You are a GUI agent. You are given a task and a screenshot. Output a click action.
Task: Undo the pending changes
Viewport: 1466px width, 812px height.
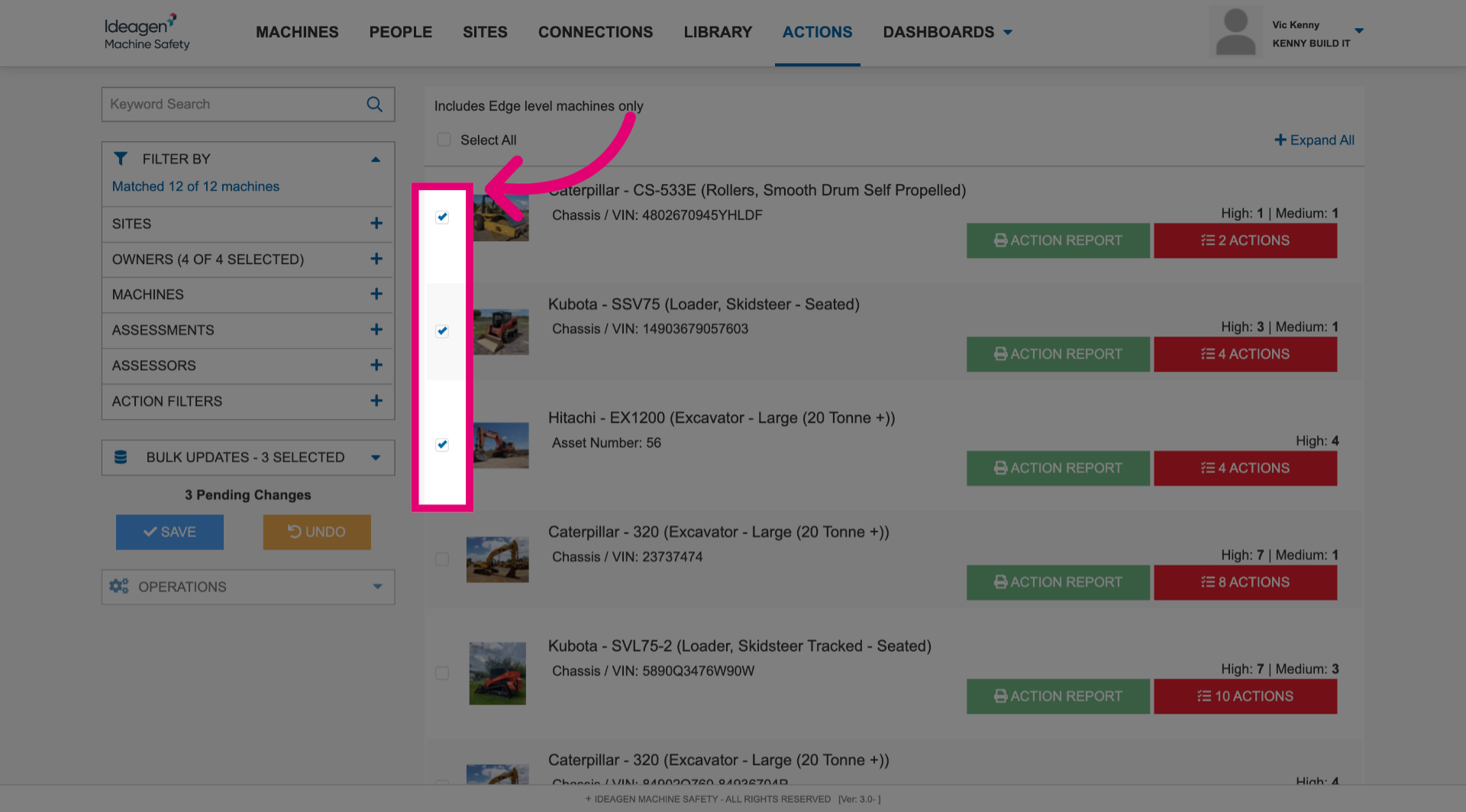pos(317,532)
